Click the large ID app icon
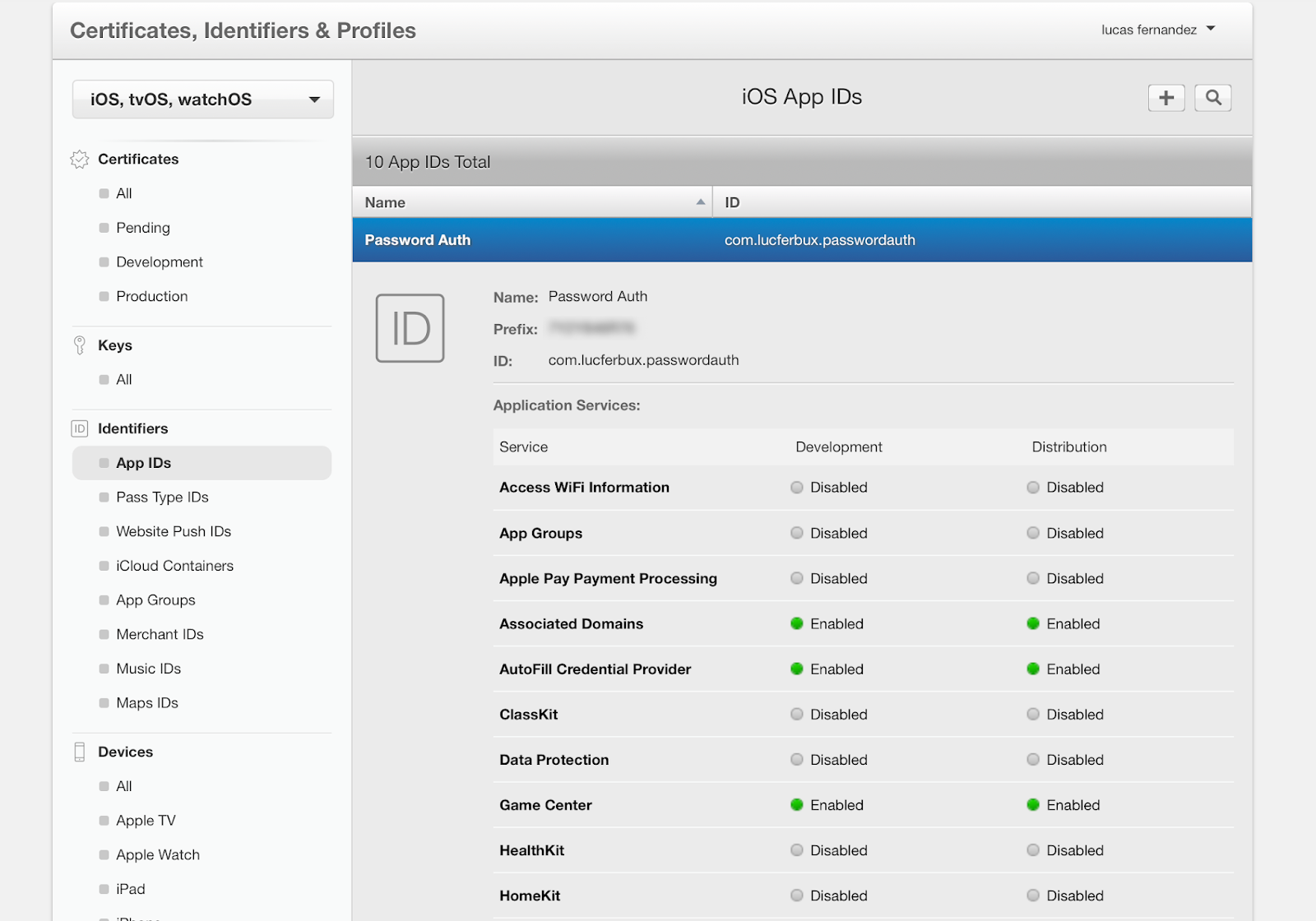This screenshot has width=1316, height=921. tap(410, 328)
